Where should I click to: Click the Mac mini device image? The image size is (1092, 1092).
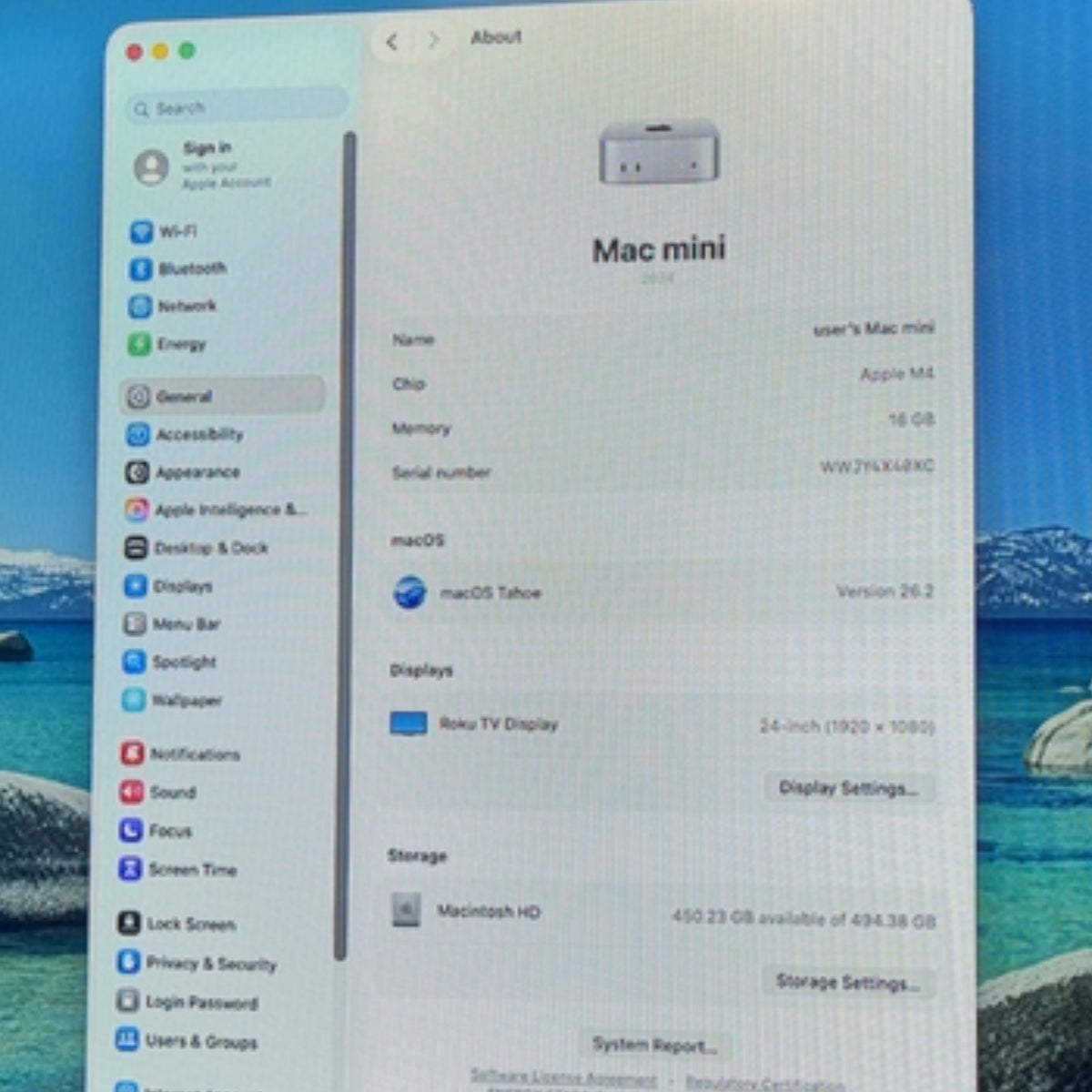[659, 152]
